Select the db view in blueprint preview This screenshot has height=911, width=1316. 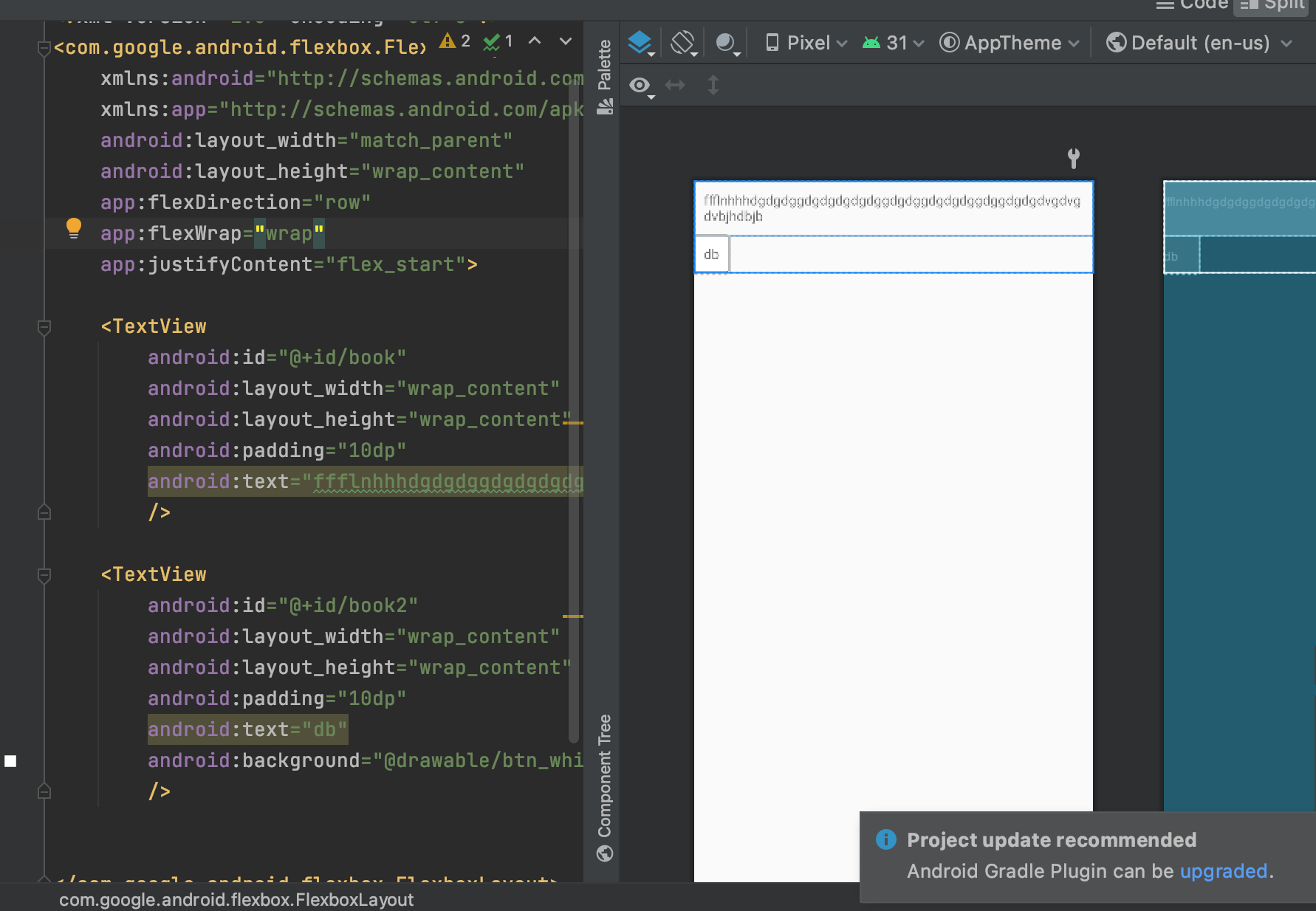(x=1182, y=255)
